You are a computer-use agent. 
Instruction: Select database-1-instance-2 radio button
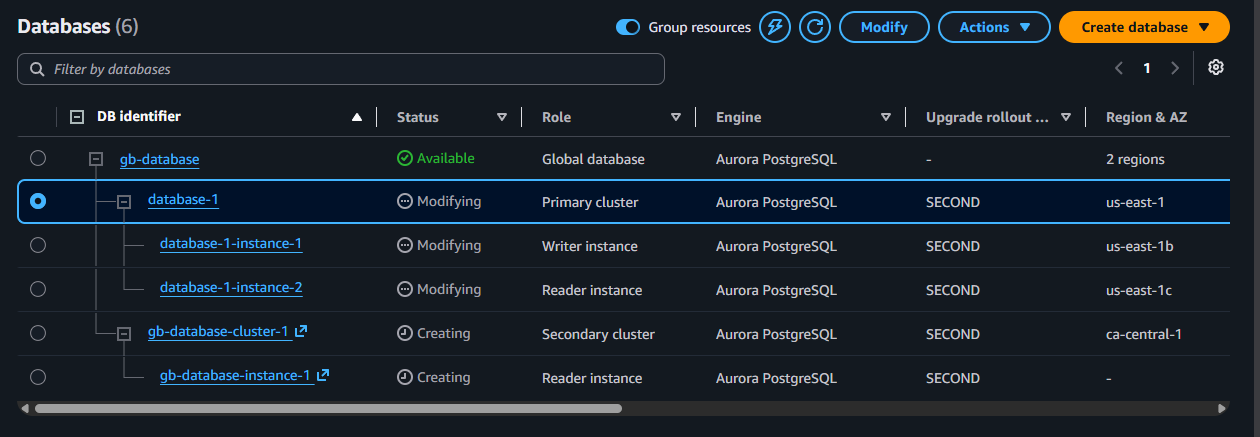[38, 289]
